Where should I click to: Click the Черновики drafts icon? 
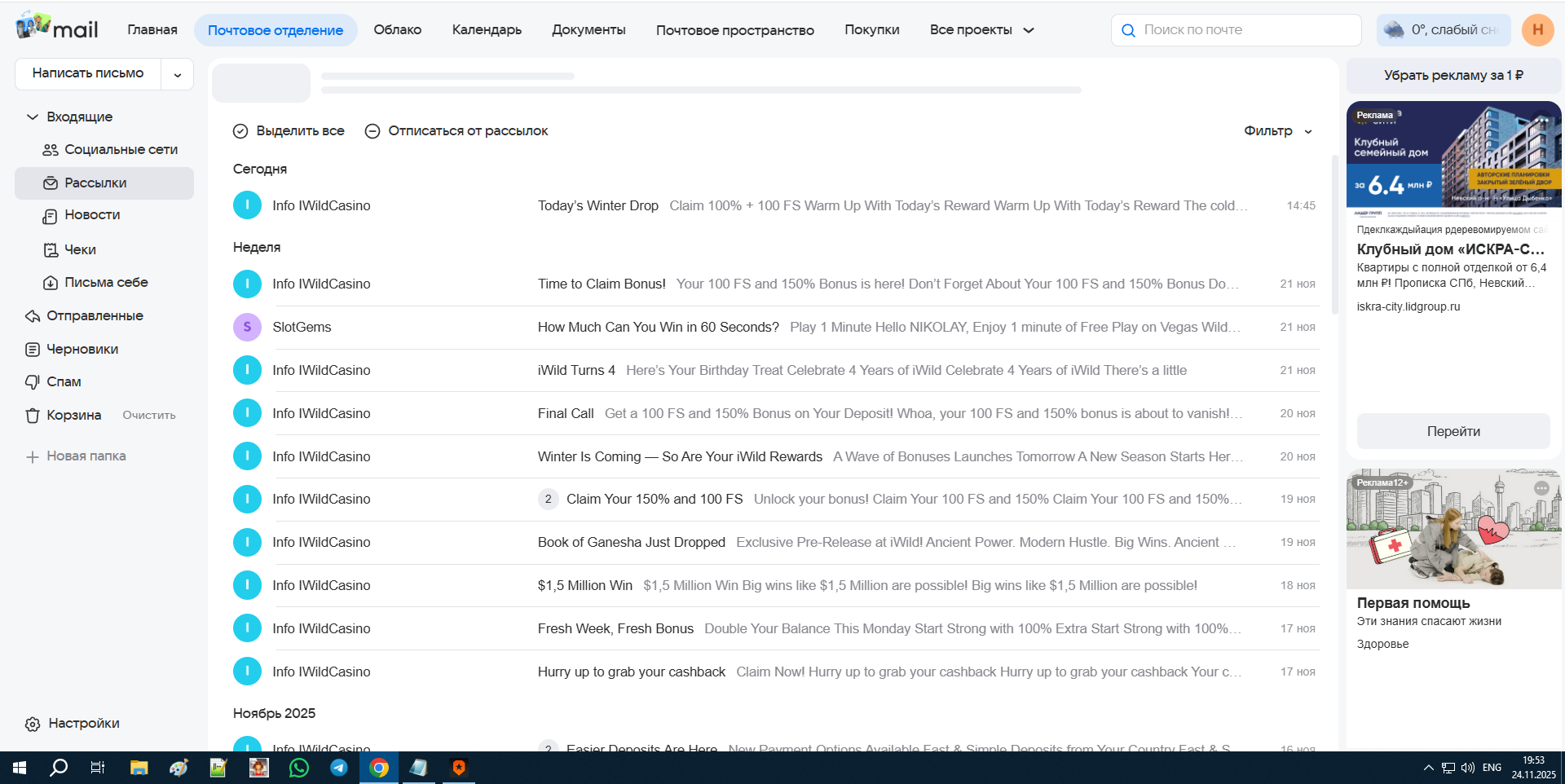33,350
